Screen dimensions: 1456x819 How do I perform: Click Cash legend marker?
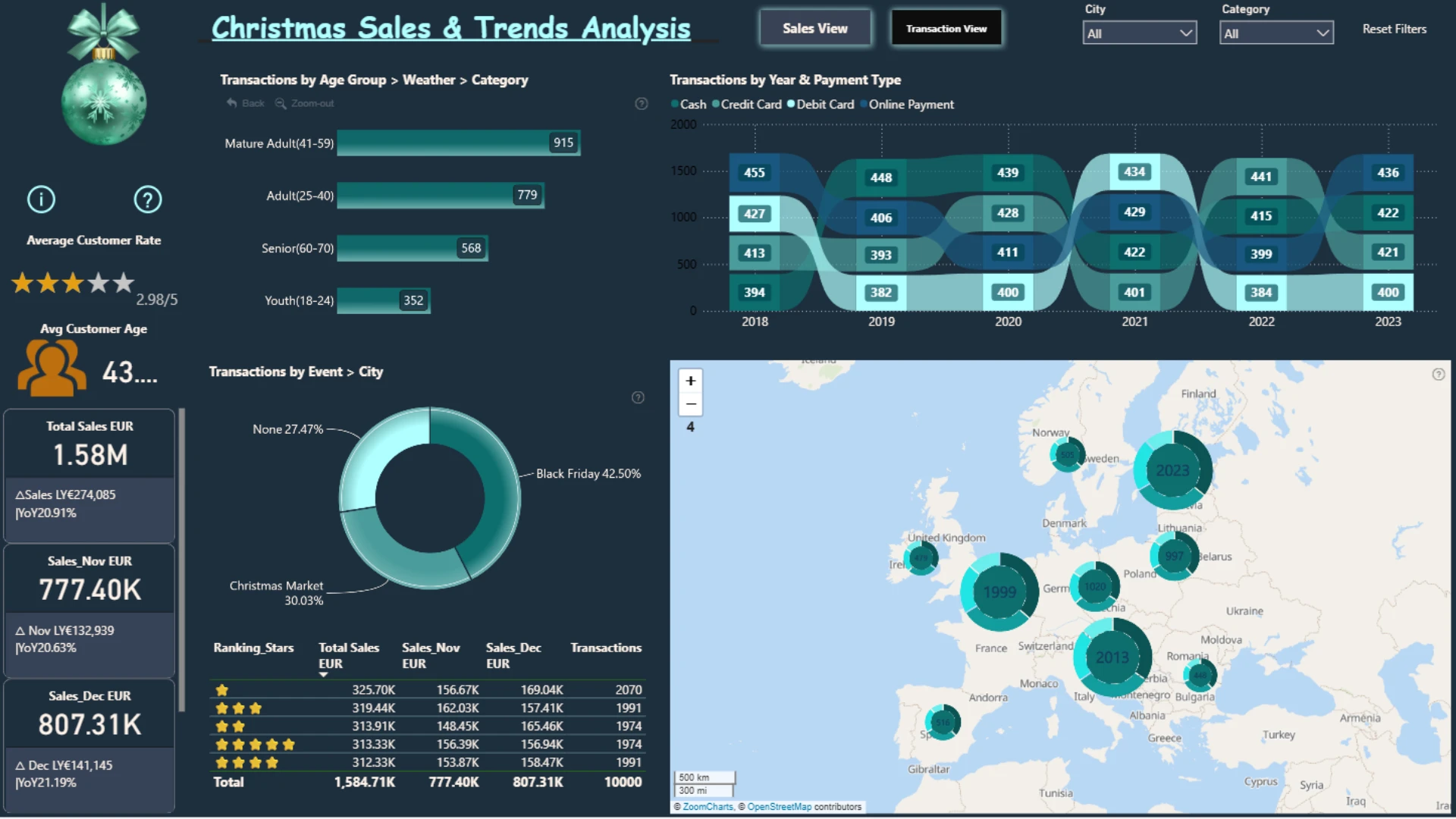point(675,105)
